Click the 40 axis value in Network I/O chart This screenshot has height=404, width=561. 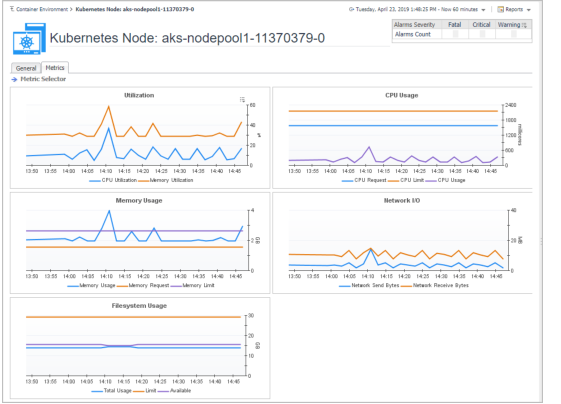[x=513, y=210]
